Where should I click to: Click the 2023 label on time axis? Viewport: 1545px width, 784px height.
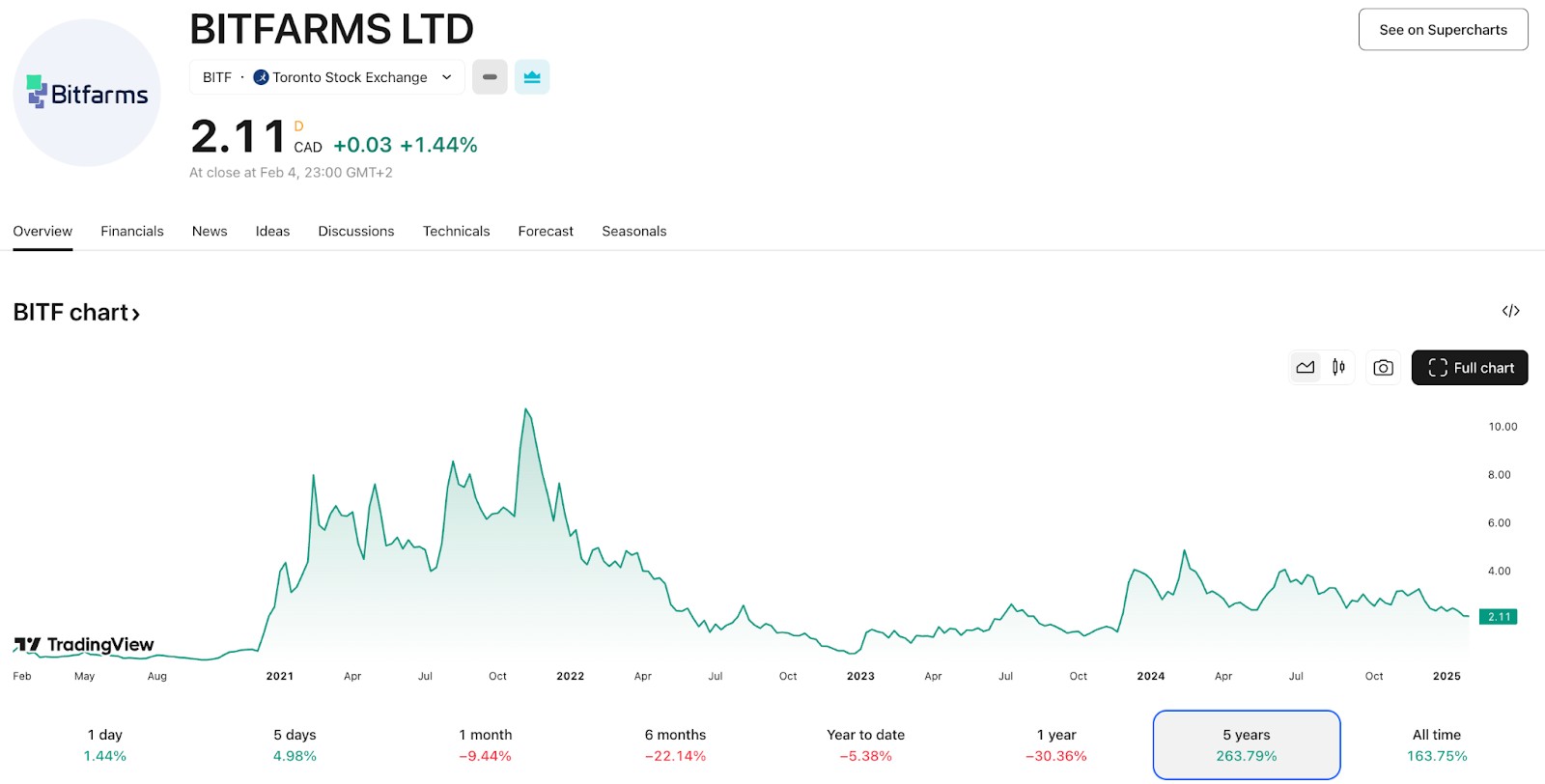[860, 676]
